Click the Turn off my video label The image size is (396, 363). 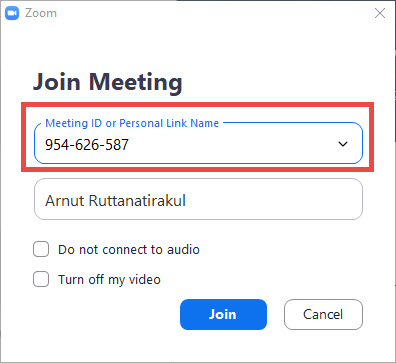(109, 280)
